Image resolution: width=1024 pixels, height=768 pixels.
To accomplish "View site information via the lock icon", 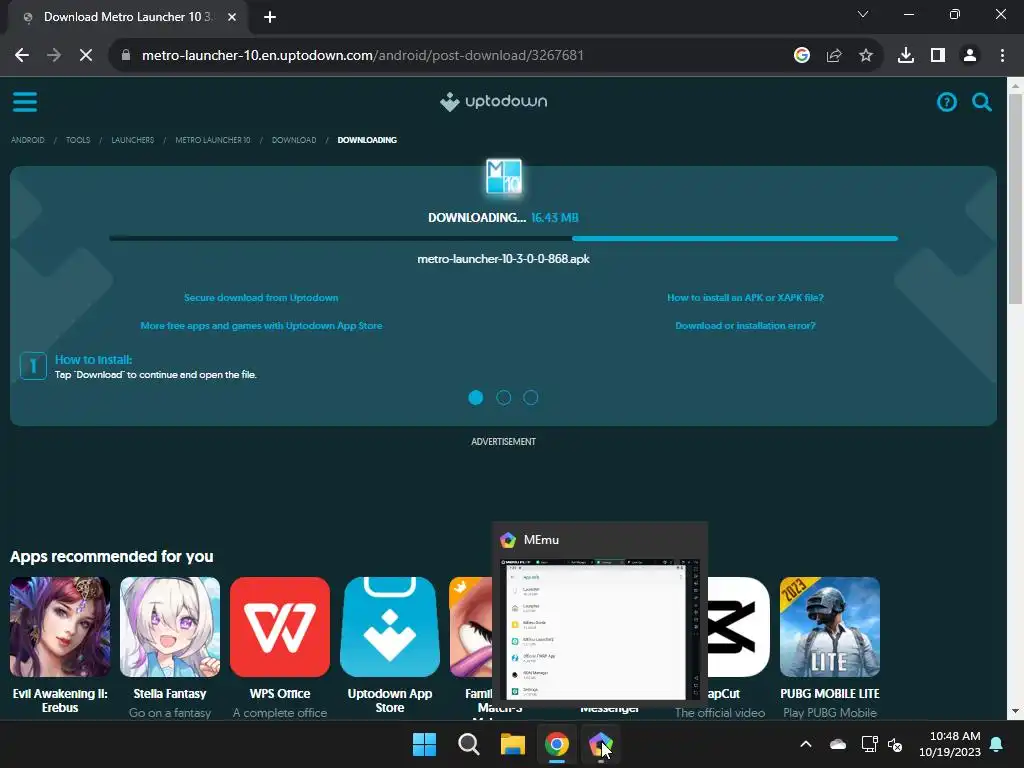I will point(125,56).
